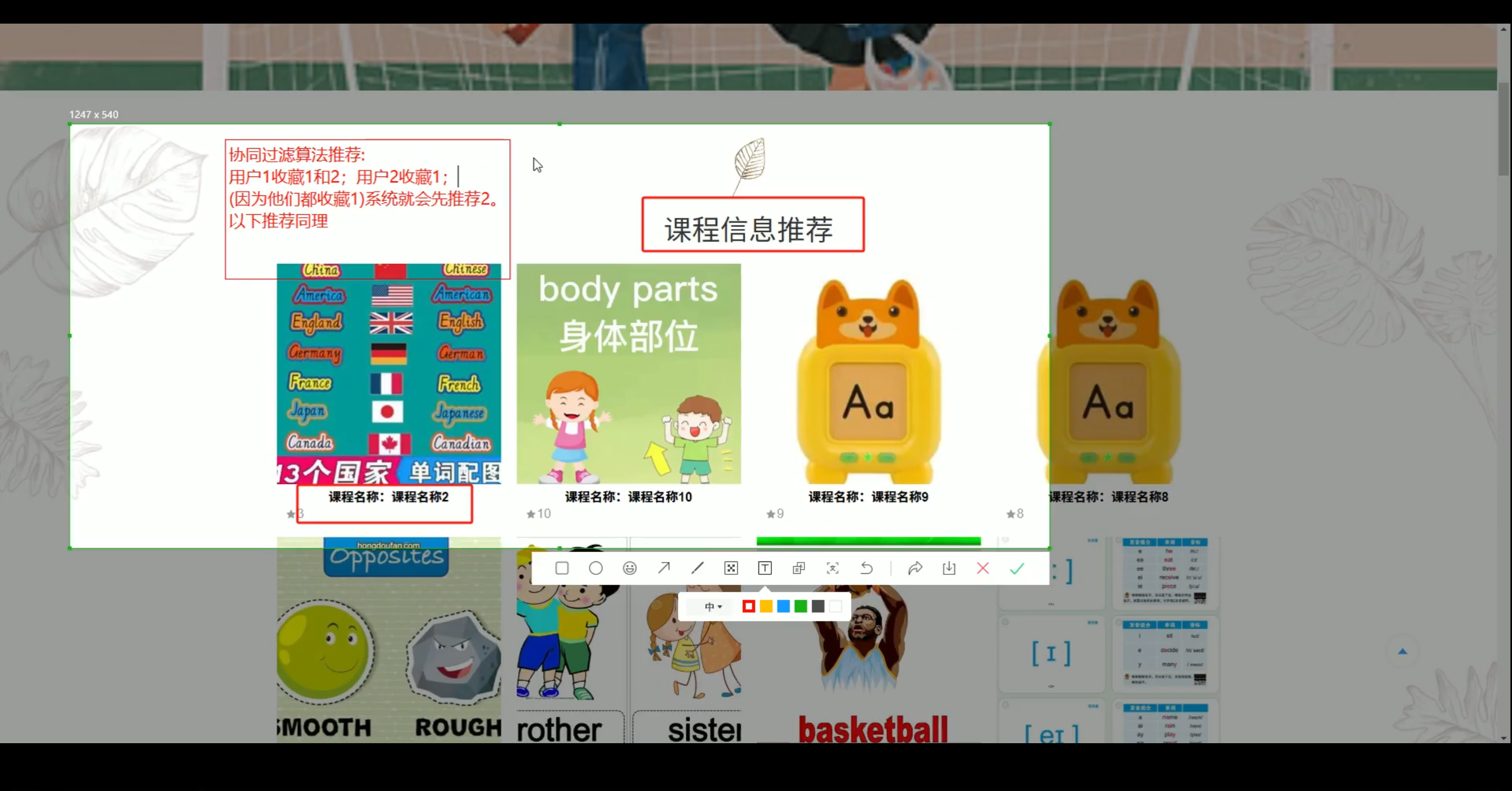Click the [eɪ] phonetic symbol card

pos(1051,721)
